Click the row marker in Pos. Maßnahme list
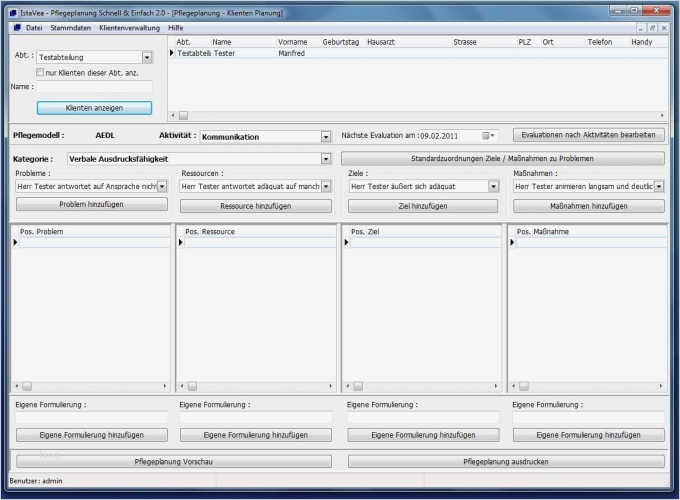 point(512,243)
